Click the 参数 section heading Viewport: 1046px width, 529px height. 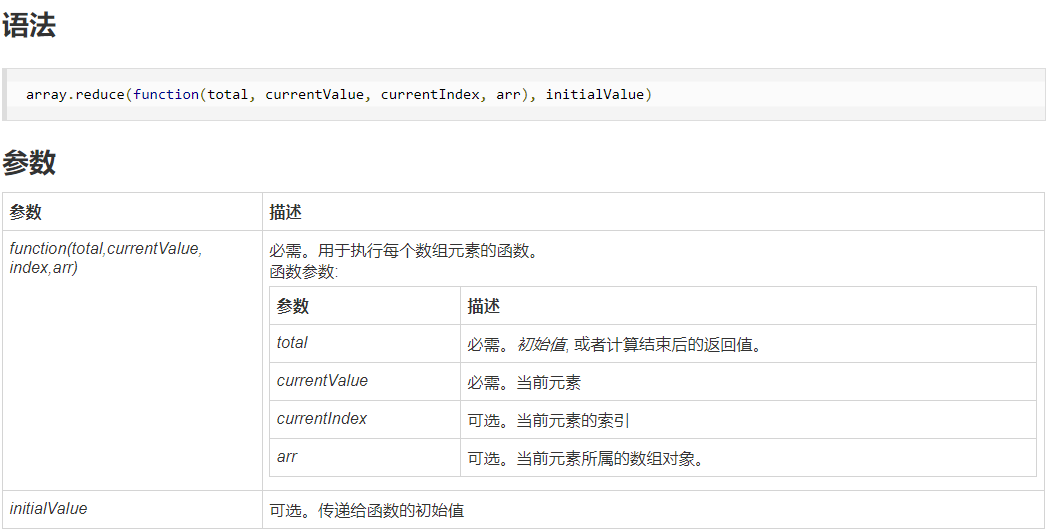tap(29, 163)
